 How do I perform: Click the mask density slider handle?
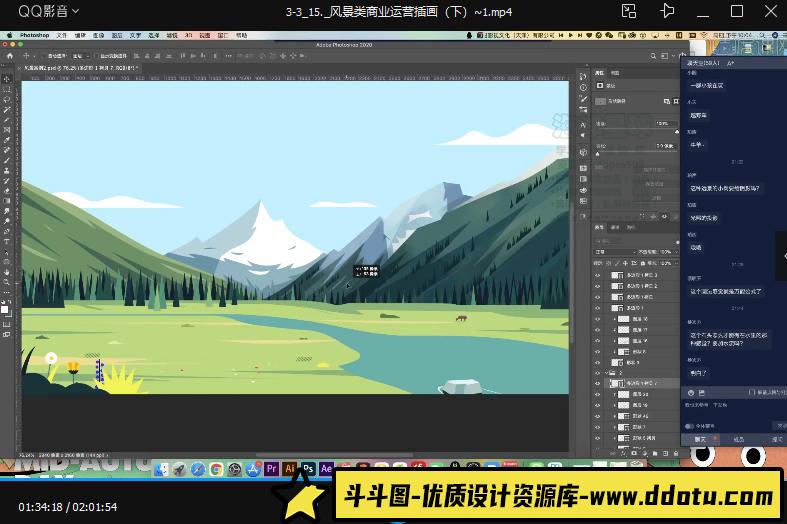(x=677, y=132)
